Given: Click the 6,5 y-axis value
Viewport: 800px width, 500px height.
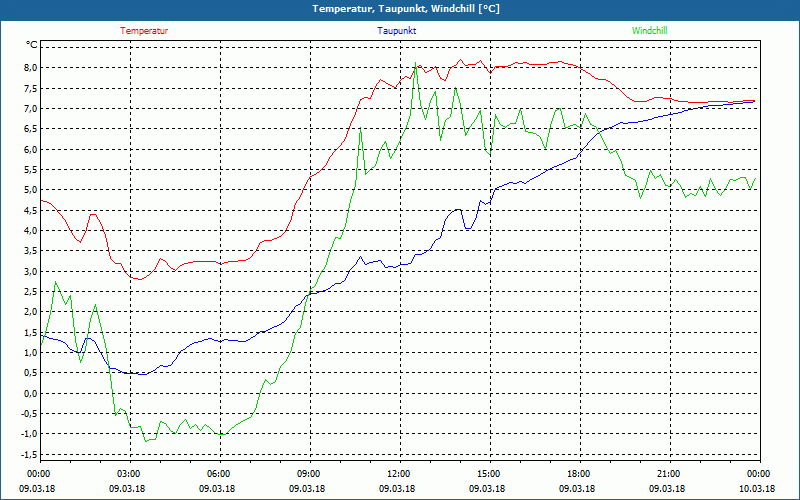Looking at the screenshot, I should [x=31, y=129].
